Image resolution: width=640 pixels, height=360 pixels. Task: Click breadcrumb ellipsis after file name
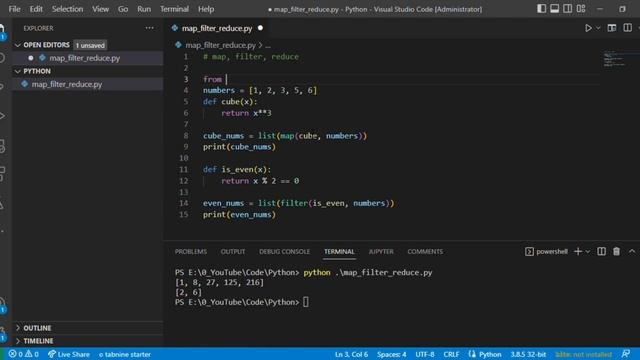pyautogui.click(x=268, y=45)
